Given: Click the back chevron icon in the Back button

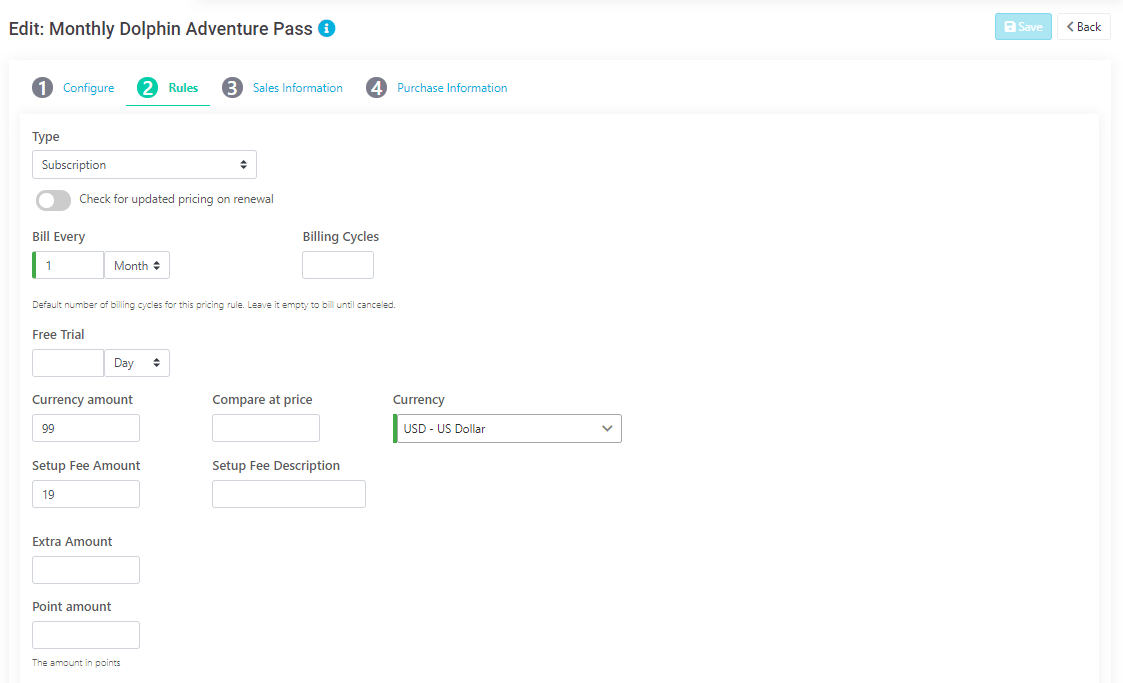Looking at the screenshot, I should 1068,27.
